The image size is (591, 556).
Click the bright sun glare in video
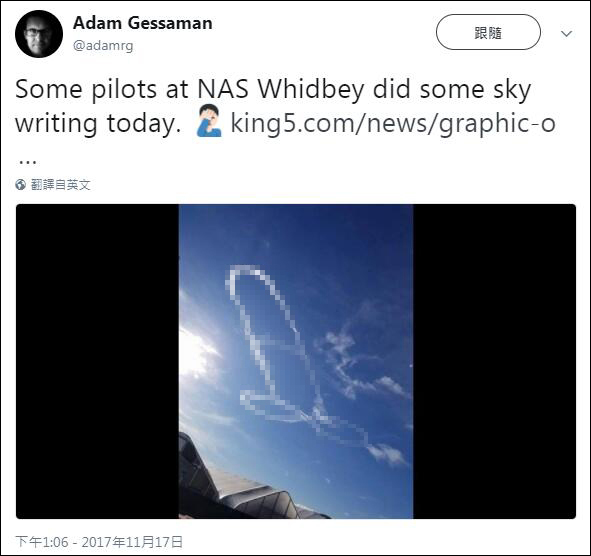click(x=193, y=354)
